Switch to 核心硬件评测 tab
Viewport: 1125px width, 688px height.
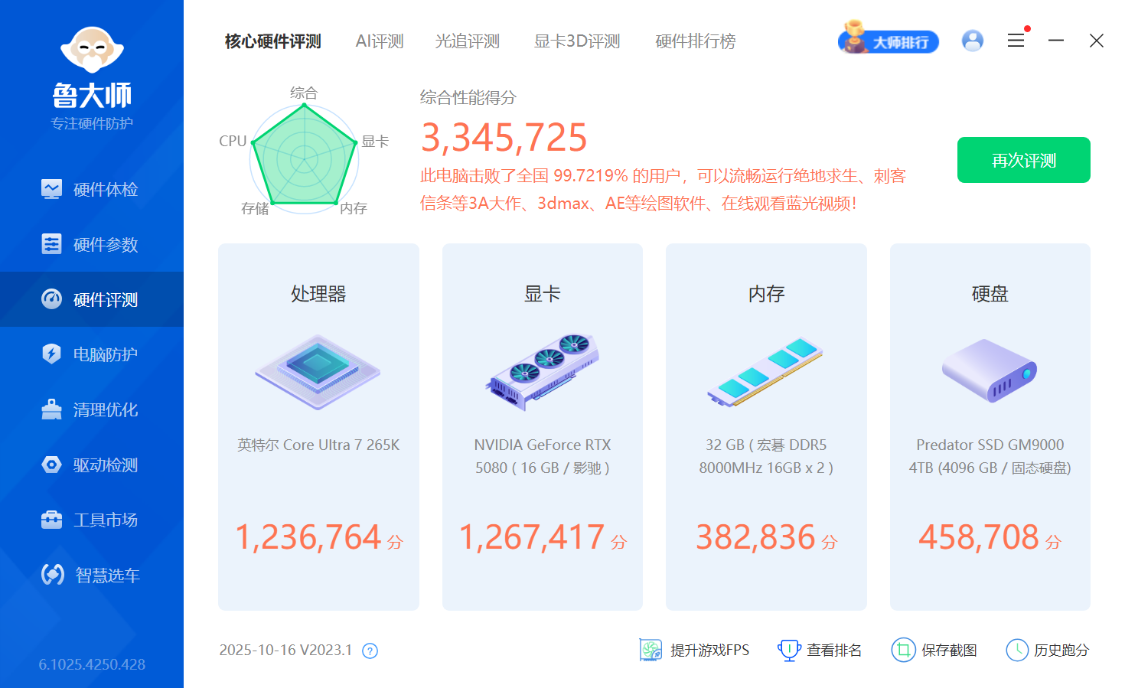pyautogui.click(x=273, y=42)
